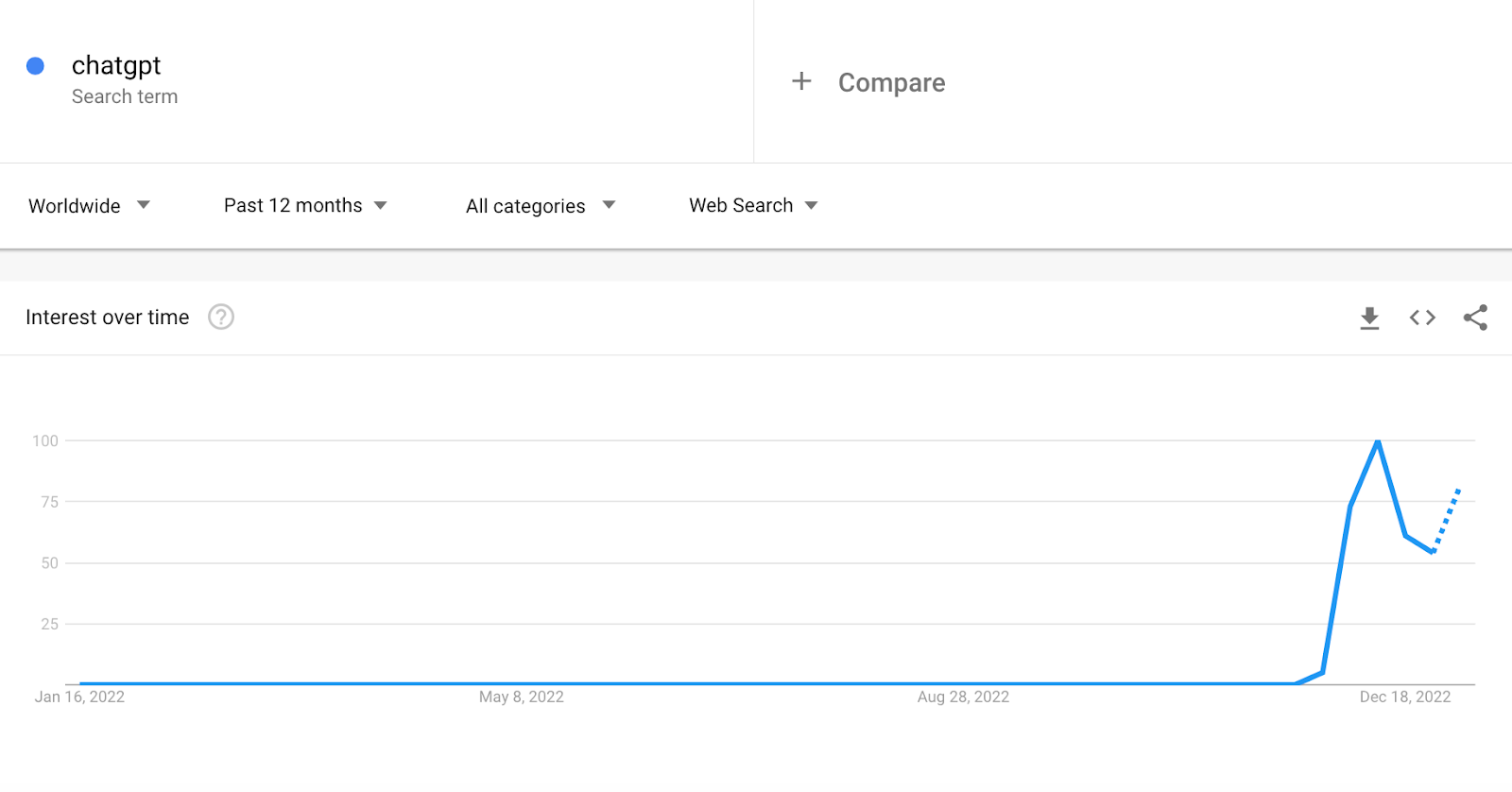Click the dotted forecast line segment
Screen dimensions: 1512x792
click(x=1447, y=519)
